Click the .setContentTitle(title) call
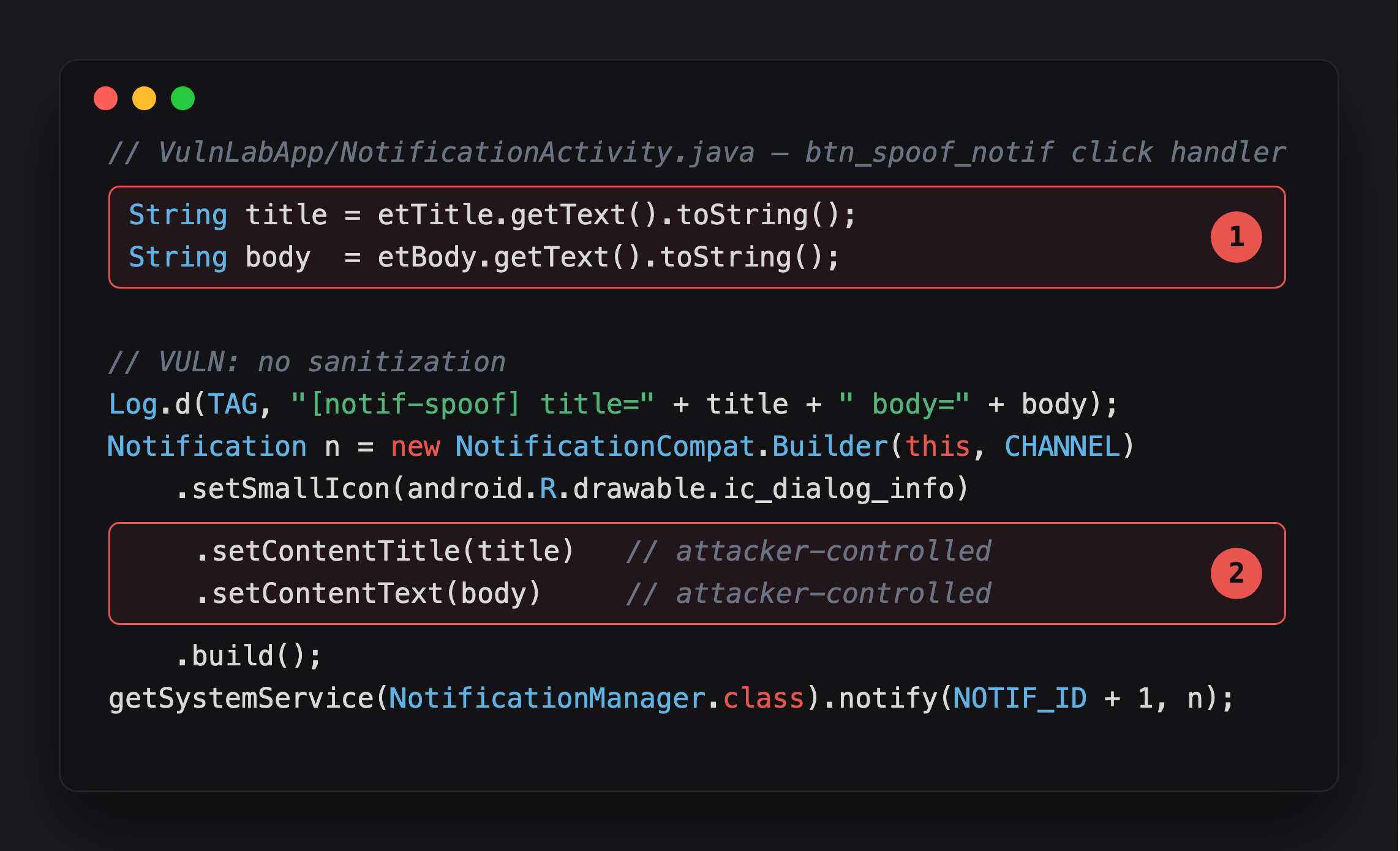The image size is (1400, 851). (385, 551)
